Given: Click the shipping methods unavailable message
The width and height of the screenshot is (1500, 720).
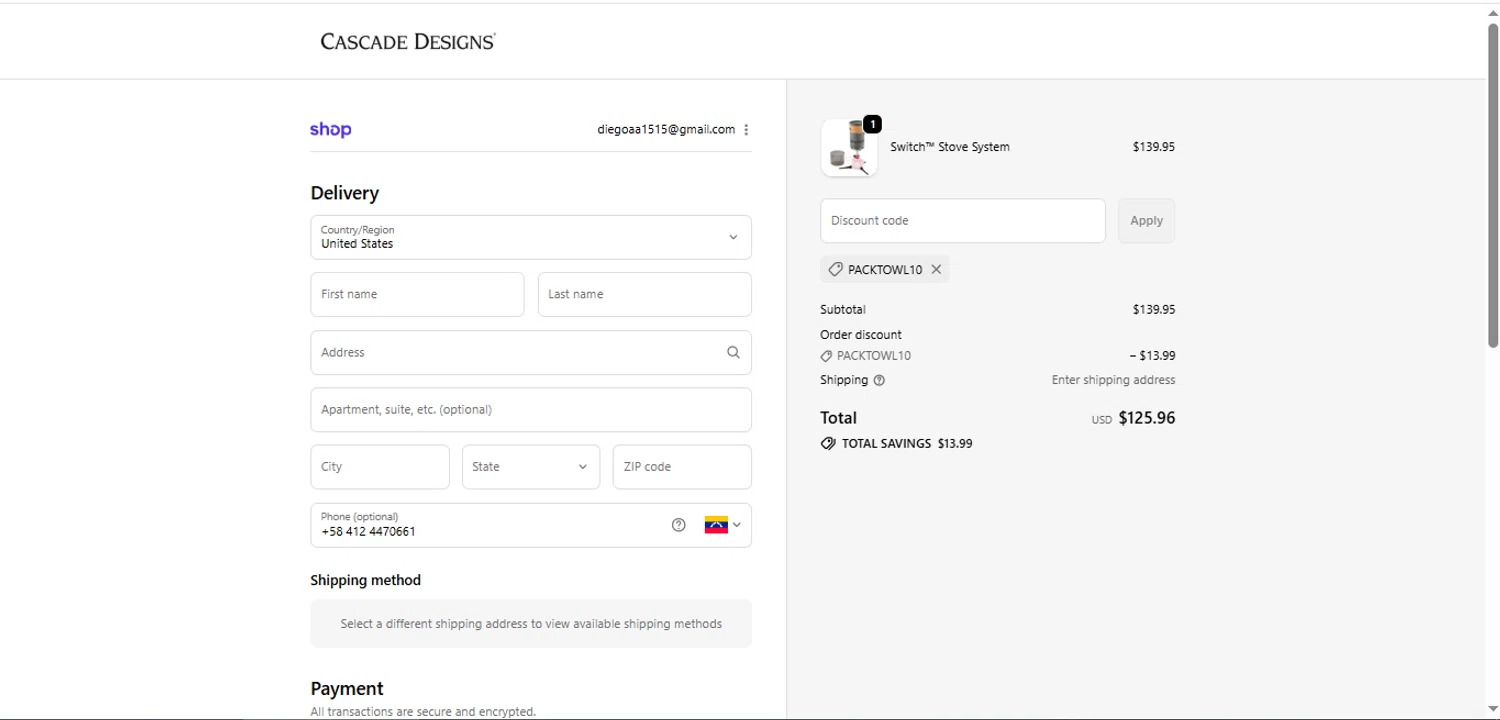Looking at the screenshot, I should (531, 624).
